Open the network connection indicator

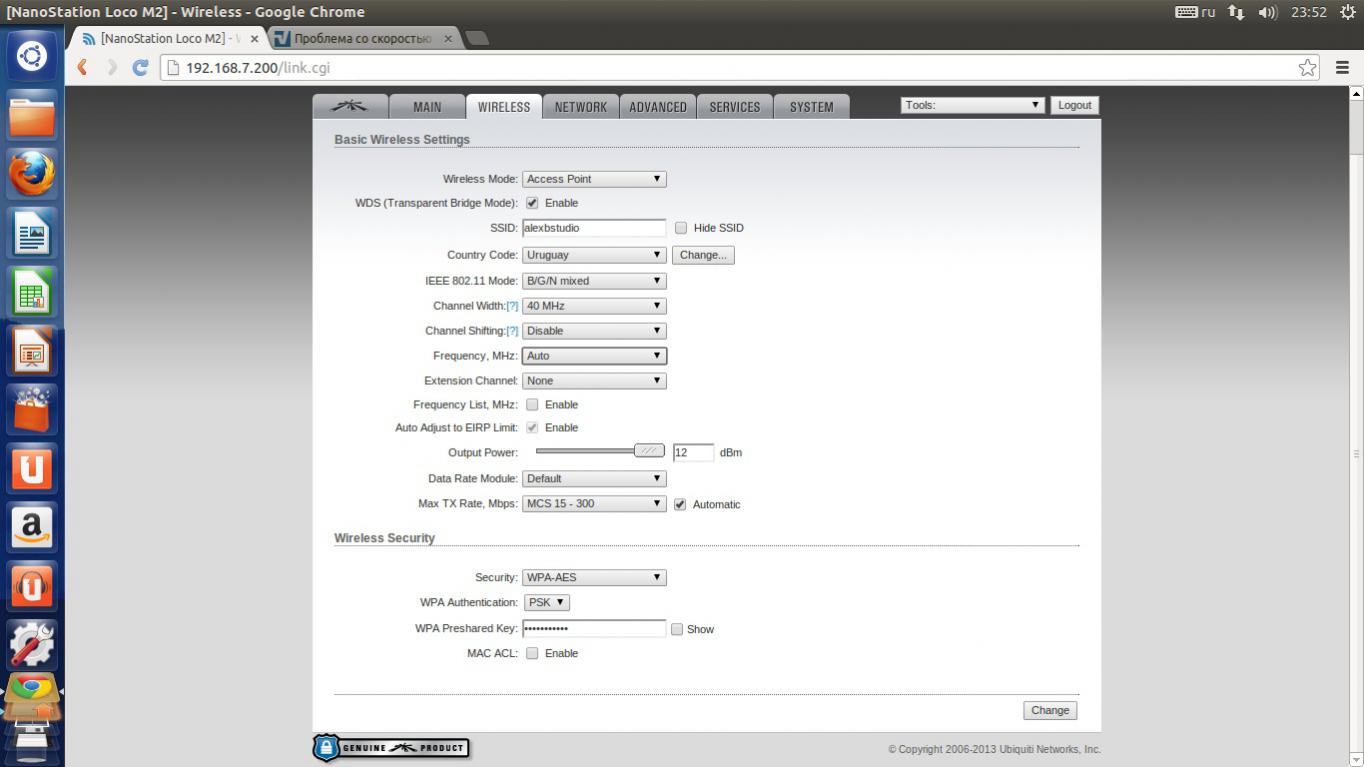(x=1236, y=12)
